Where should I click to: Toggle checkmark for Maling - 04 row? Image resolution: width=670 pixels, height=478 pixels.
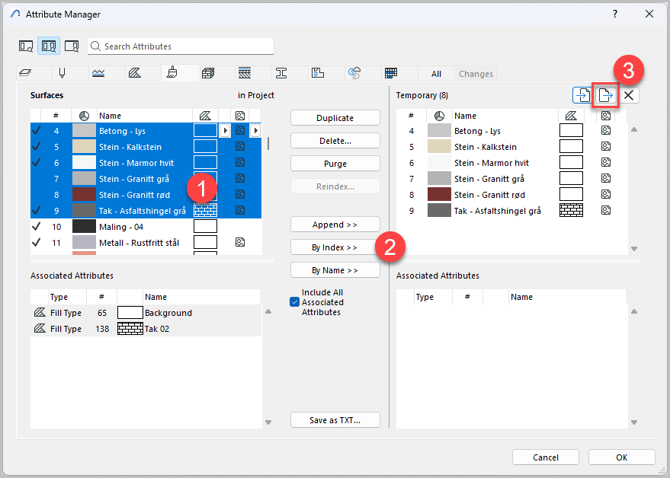(36, 227)
